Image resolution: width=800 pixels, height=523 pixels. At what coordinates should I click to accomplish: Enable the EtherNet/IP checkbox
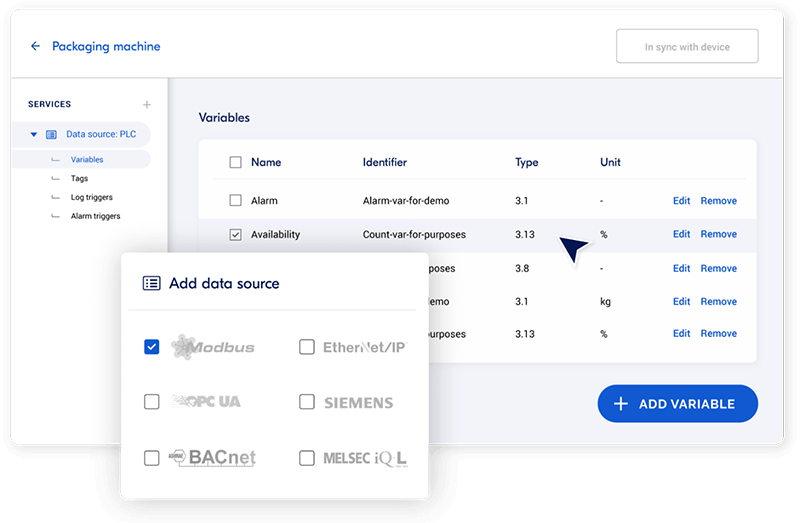(307, 347)
